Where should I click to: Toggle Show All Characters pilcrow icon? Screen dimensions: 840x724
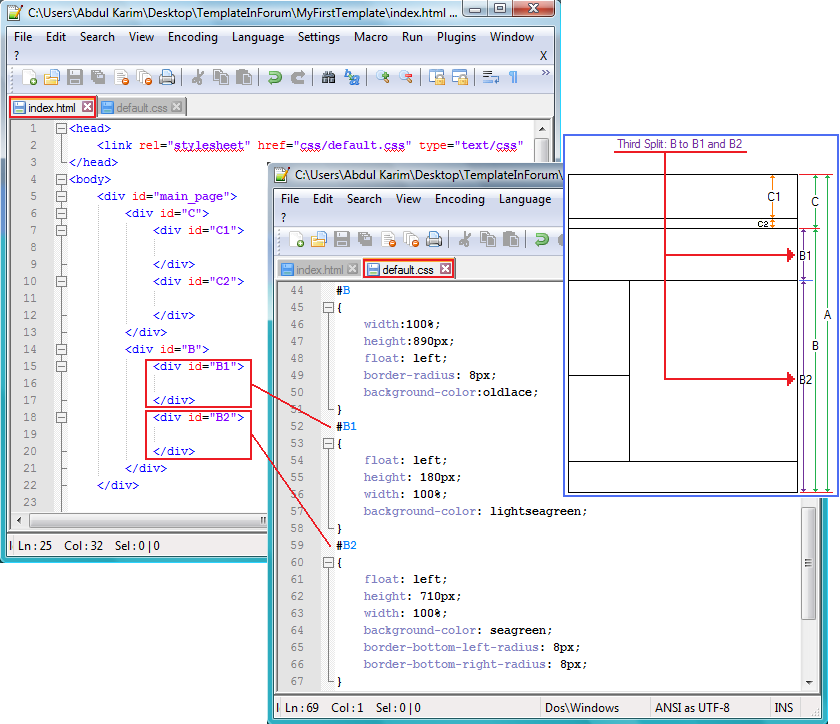click(513, 77)
